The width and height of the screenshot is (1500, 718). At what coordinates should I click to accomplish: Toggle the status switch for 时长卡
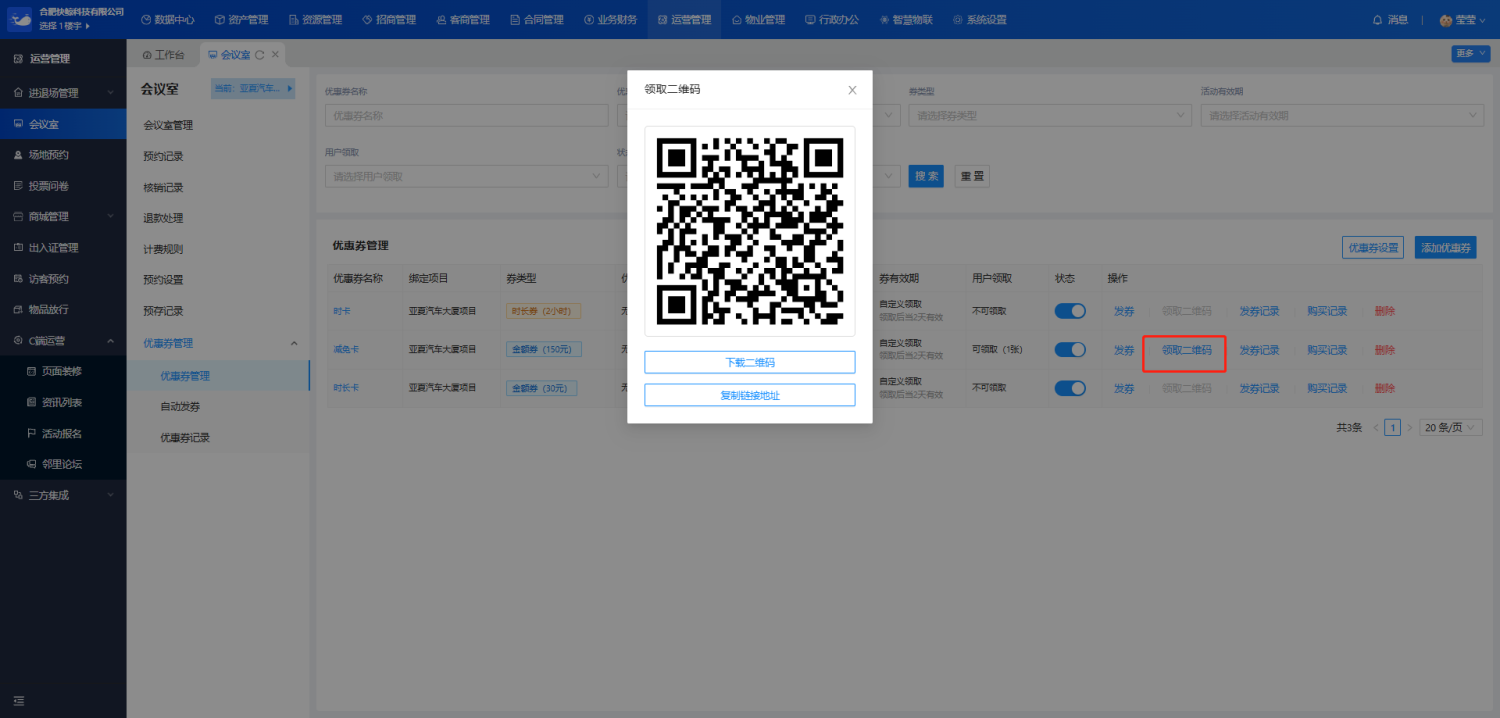(1070, 388)
